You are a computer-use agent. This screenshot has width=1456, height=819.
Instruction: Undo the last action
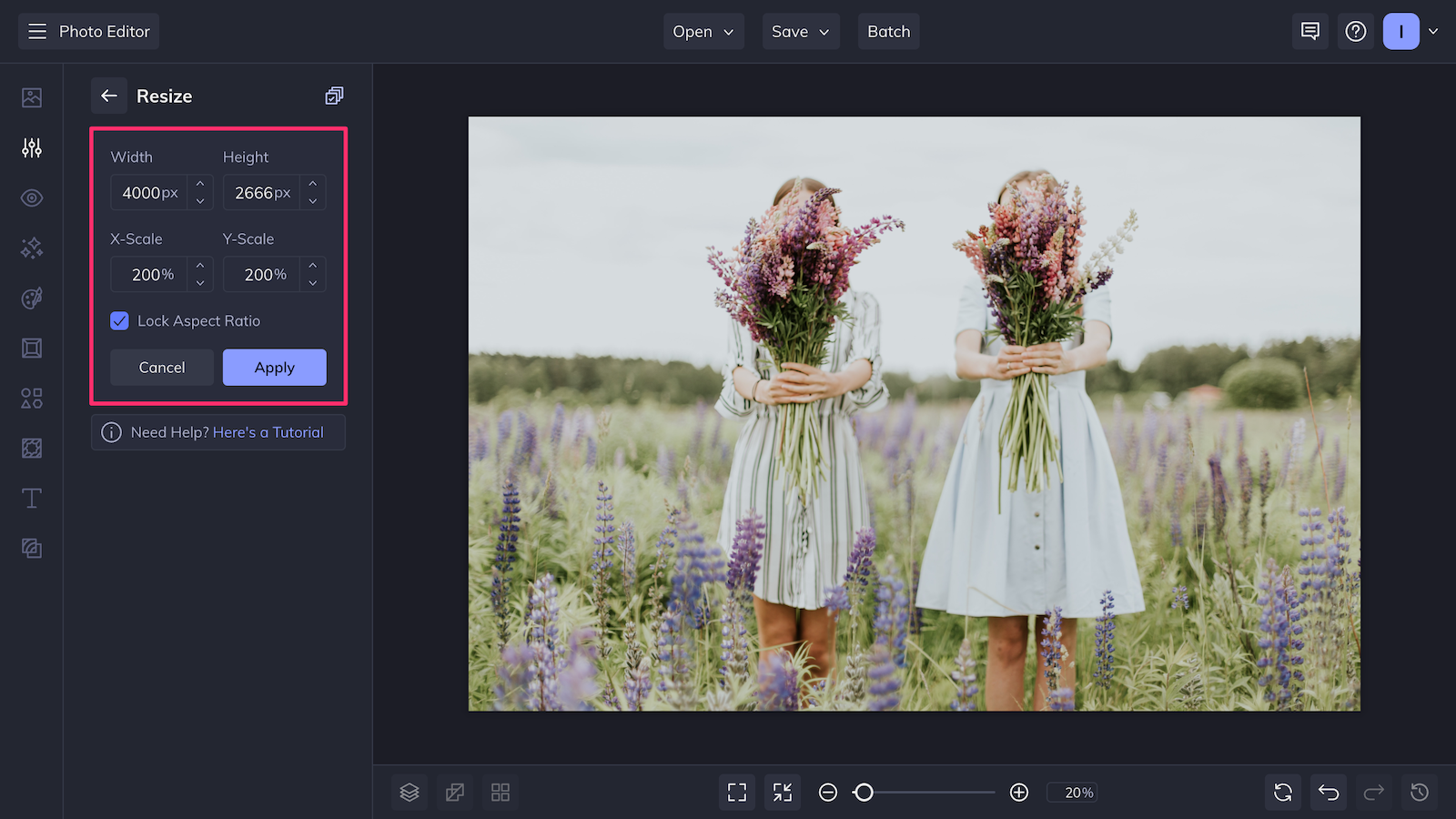1328,792
